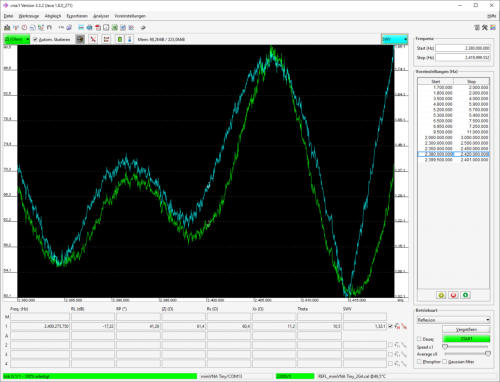The image size is (500, 382).
Task: Click the red circular button under frequency list
Action: [x=453, y=295]
